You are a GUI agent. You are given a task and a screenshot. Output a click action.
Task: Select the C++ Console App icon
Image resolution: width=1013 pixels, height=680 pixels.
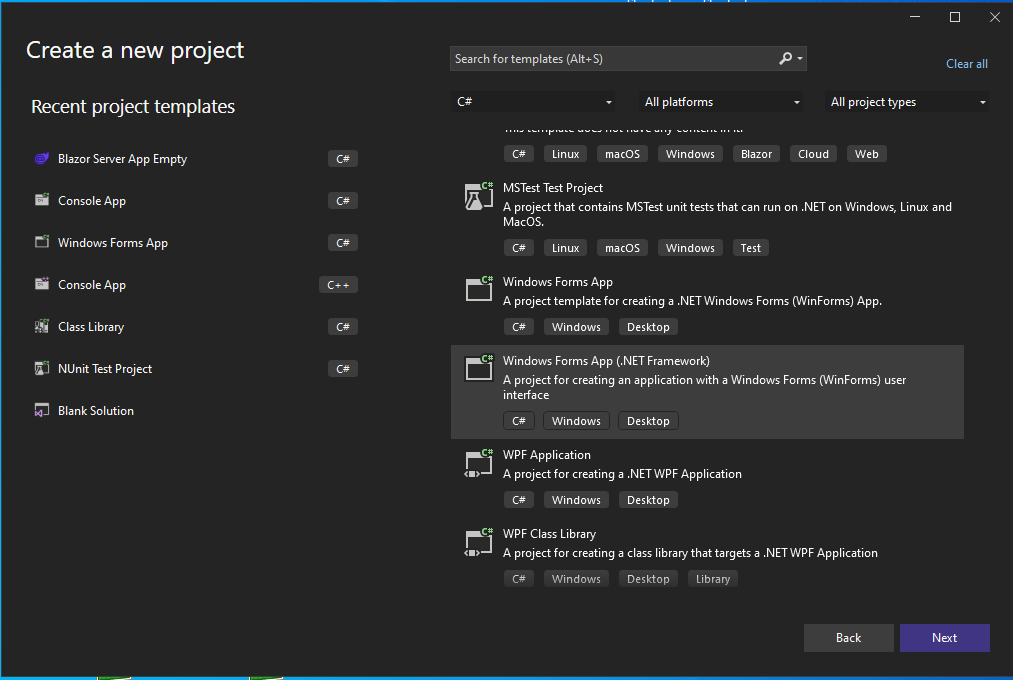[x=41, y=285]
